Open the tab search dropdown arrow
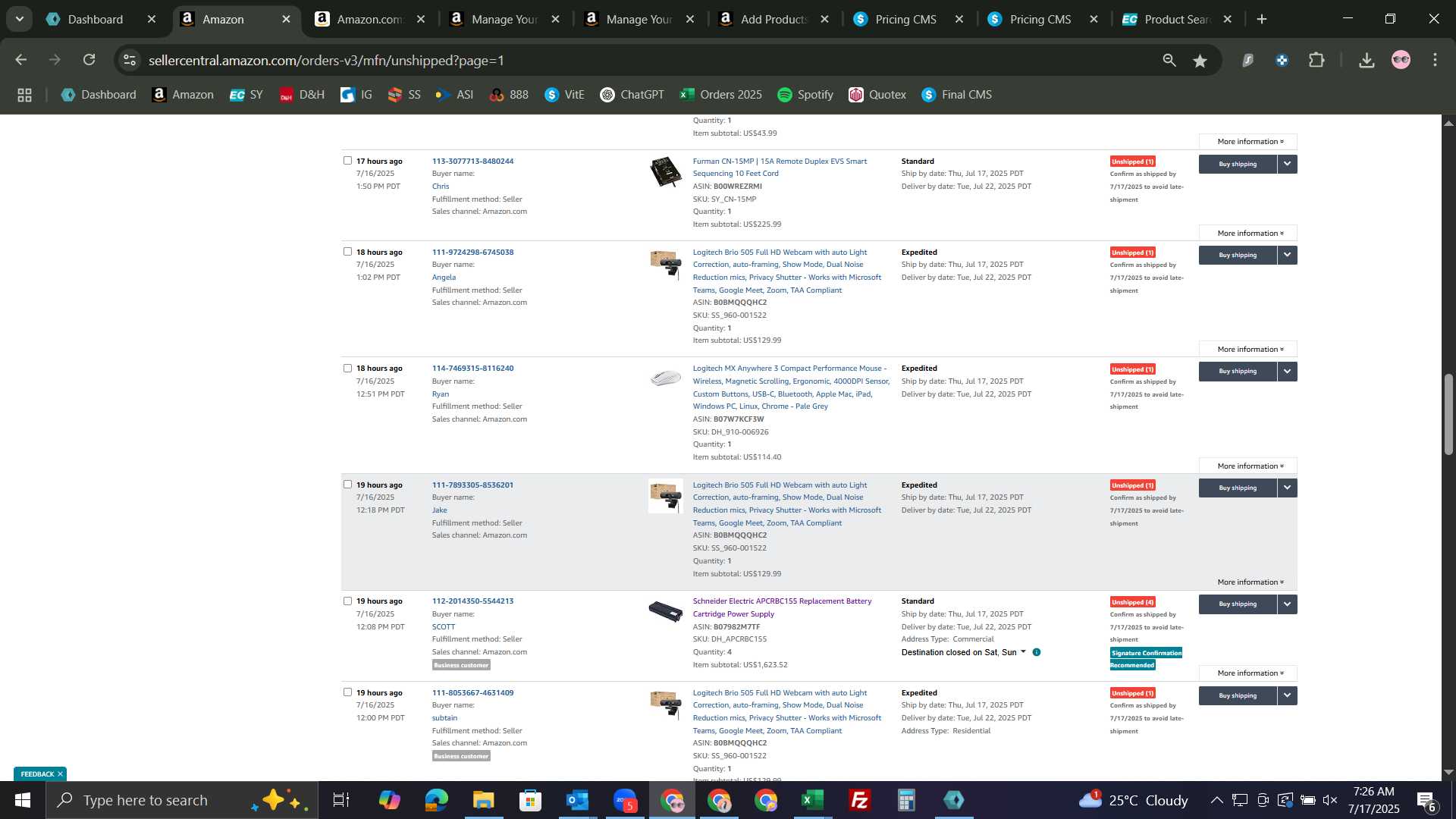The image size is (1456, 819). click(x=19, y=19)
